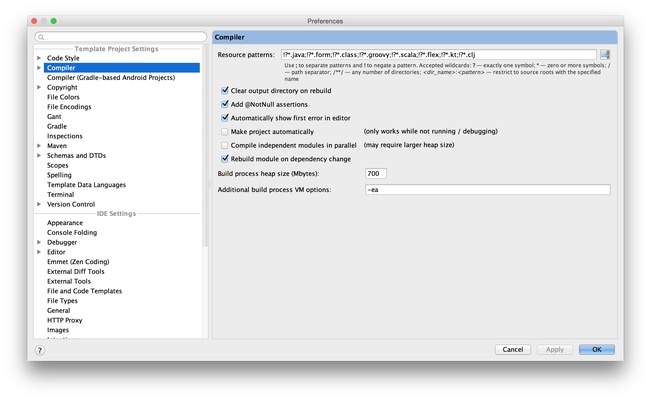
Task: Expand the Copyright settings node
Action: [39, 87]
